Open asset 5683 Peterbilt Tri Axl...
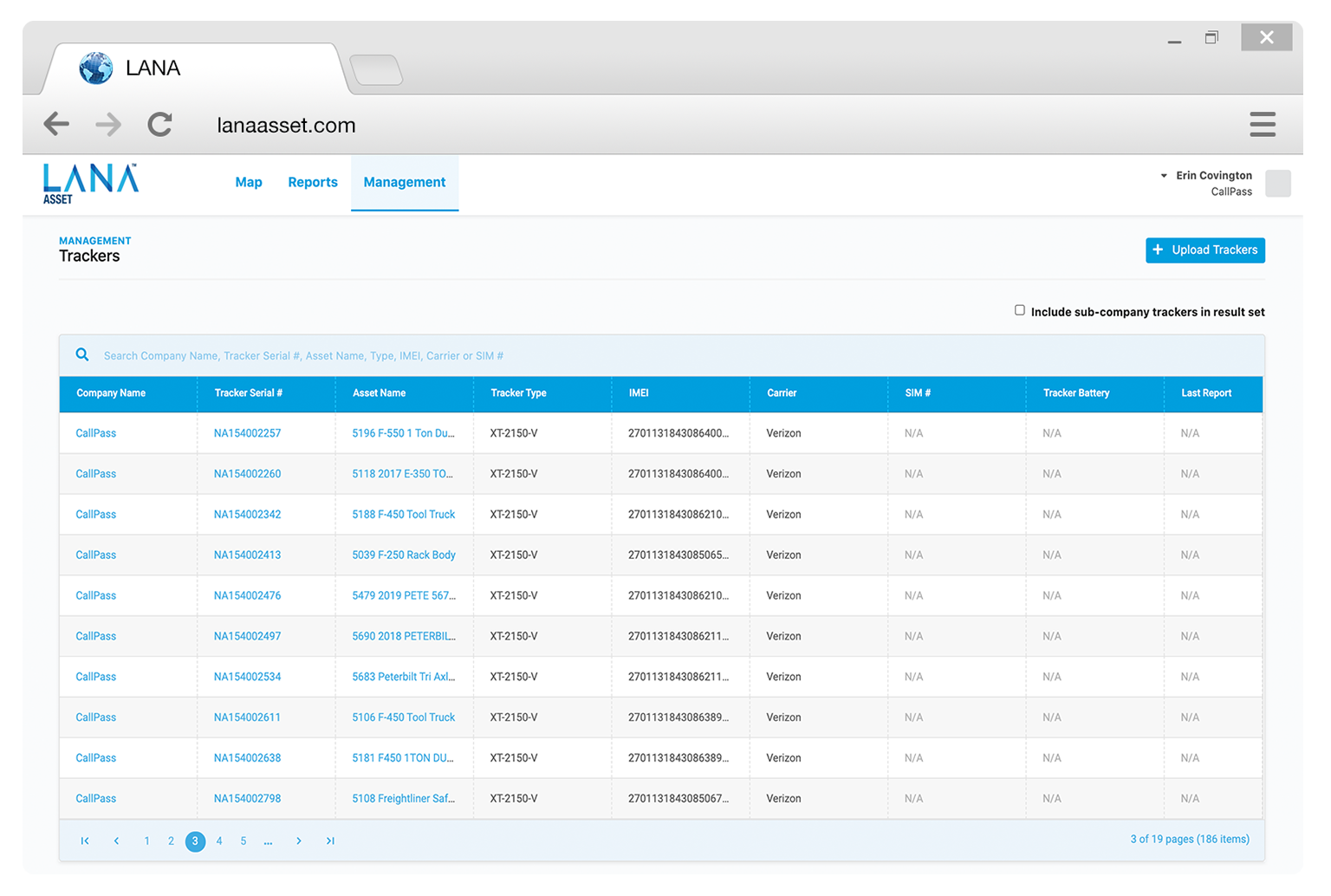1331x896 pixels. [x=404, y=677]
